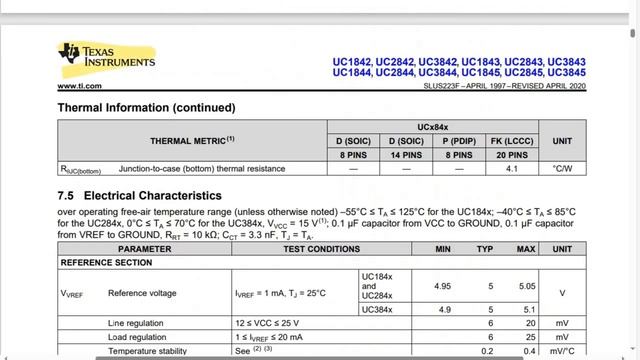
Task: Click the MIN column header
Action: point(443,249)
